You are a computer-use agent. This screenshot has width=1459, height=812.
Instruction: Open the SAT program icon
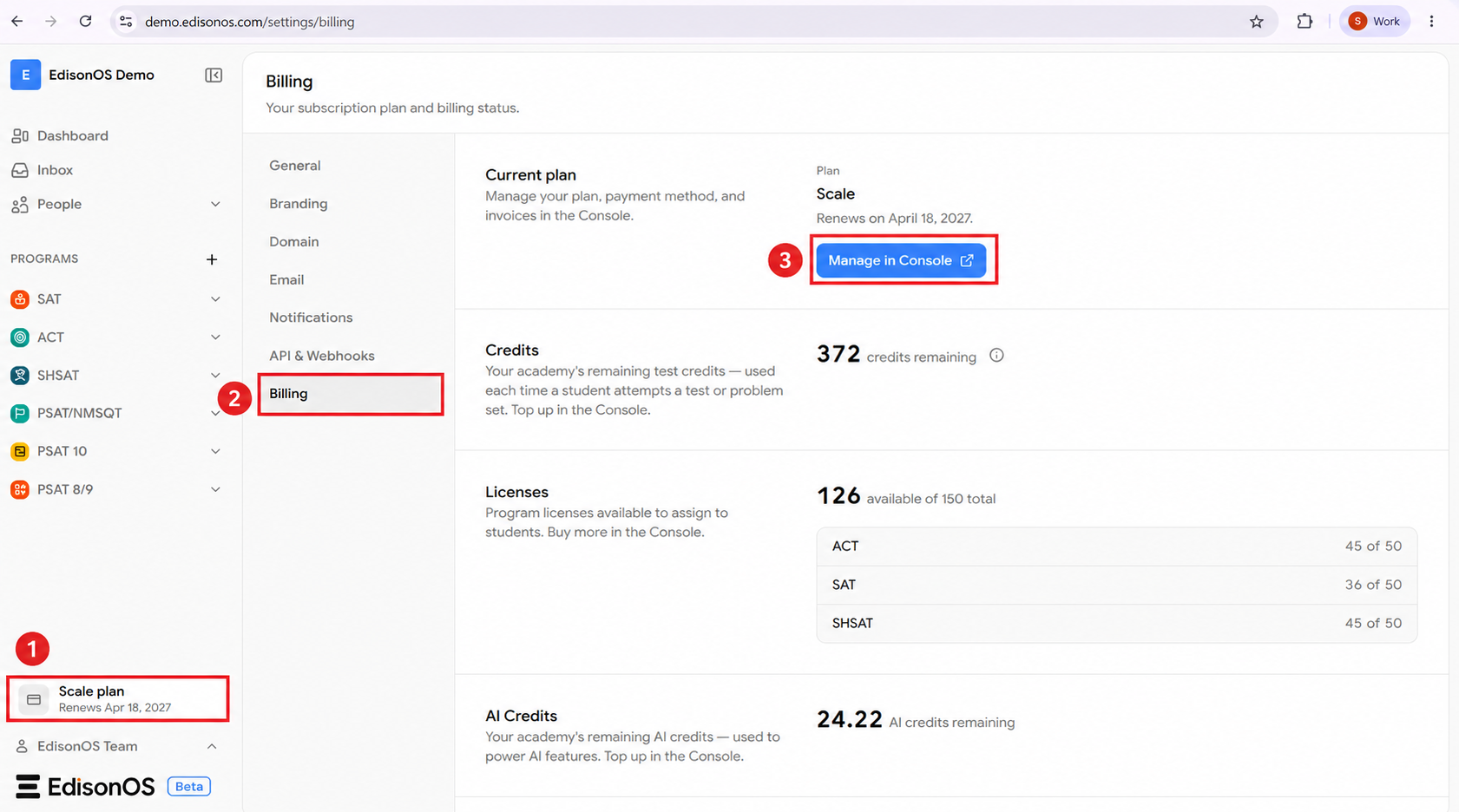[20, 299]
